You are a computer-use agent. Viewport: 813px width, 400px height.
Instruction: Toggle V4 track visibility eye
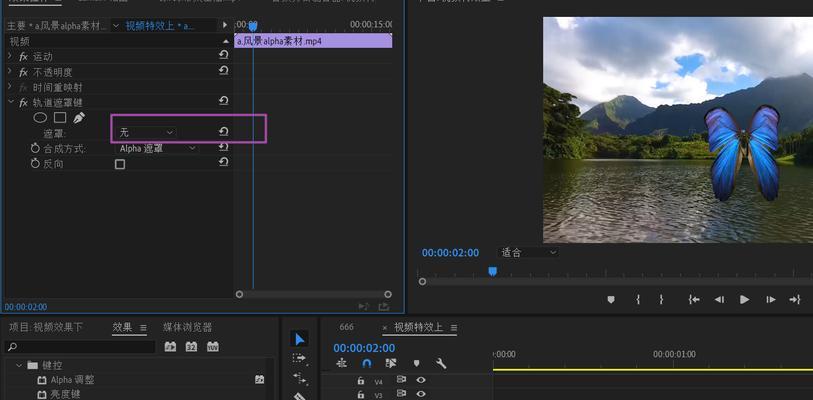click(x=421, y=380)
